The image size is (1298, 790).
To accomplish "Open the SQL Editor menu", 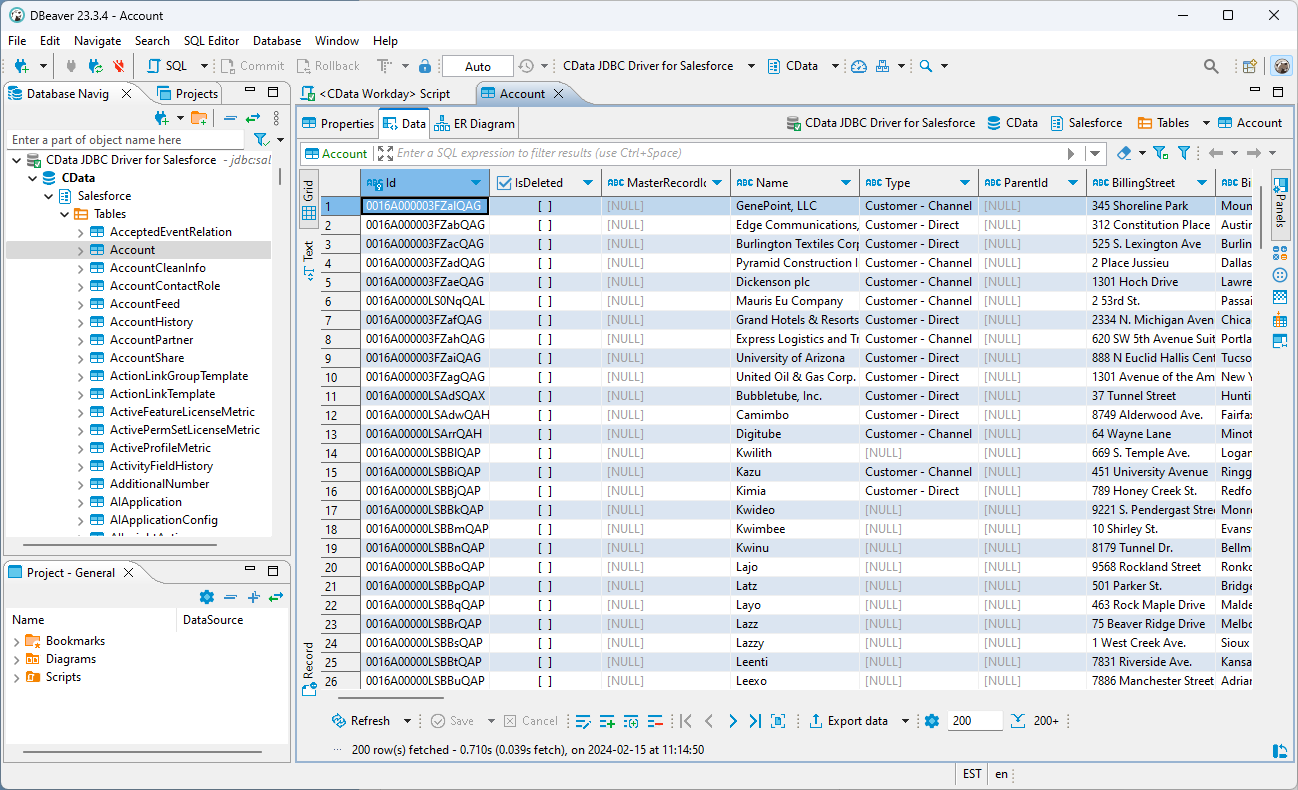I will coord(211,41).
